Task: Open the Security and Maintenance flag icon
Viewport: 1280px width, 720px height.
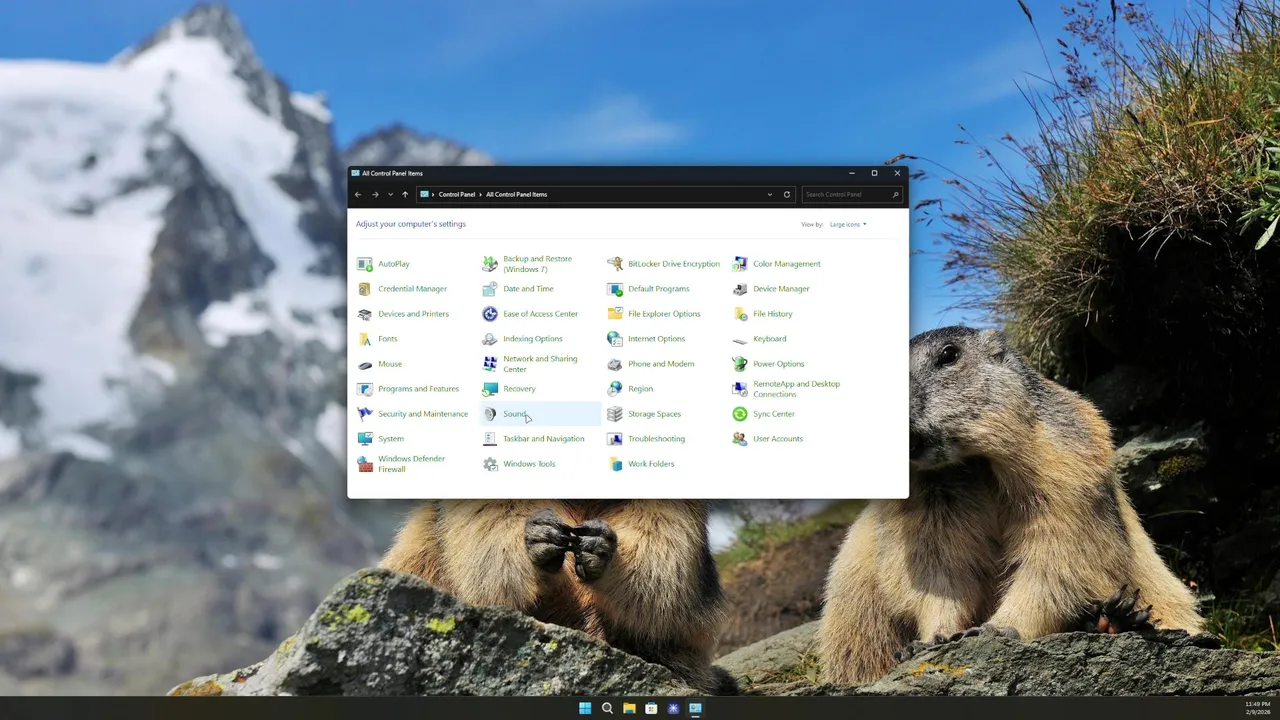Action: pos(365,414)
